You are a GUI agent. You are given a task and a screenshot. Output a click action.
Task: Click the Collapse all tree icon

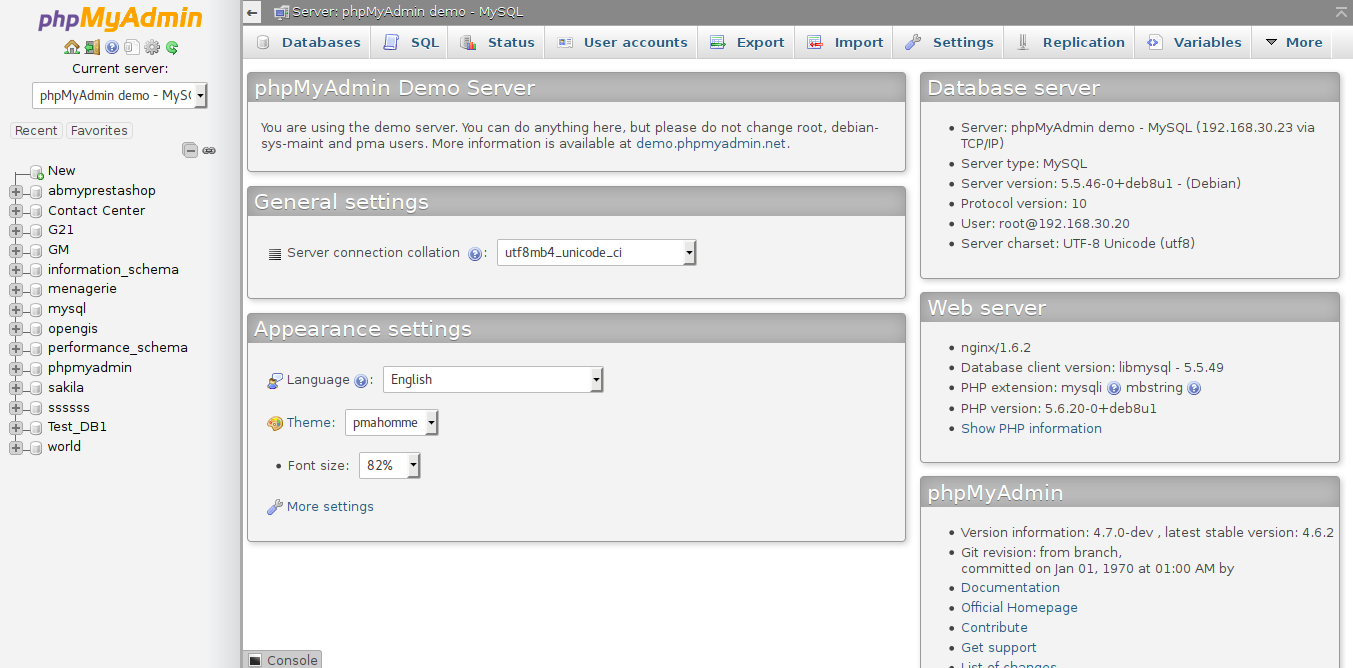190,150
